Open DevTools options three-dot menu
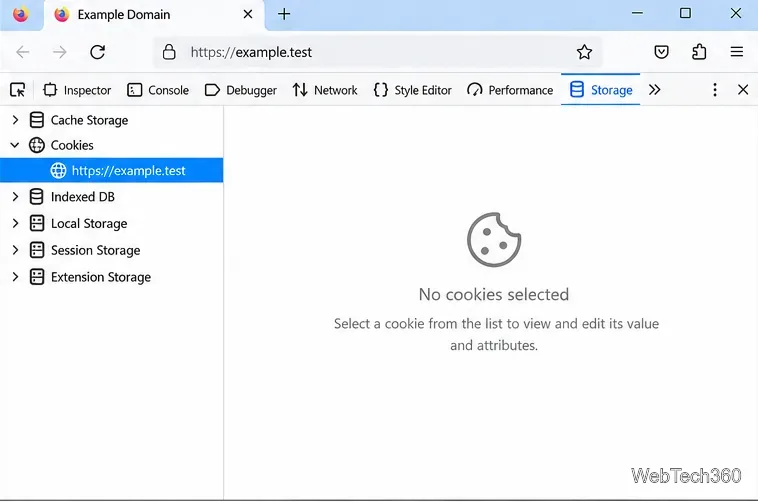 tap(714, 90)
